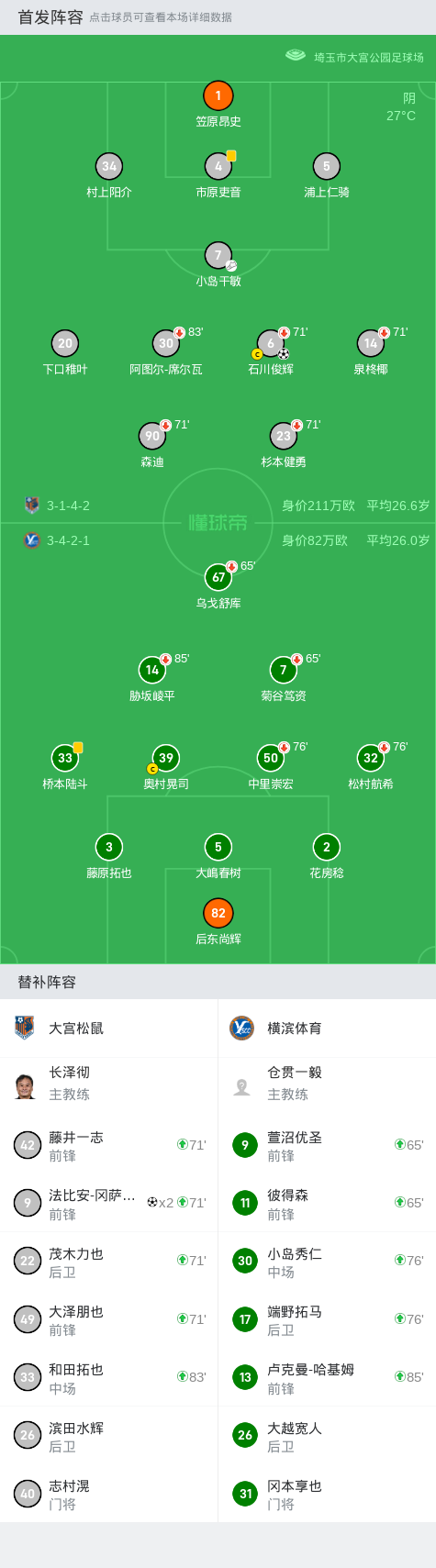This screenshot has width=436, height=1568.
Task: Open player 小島干敏 number 7 details
Action: coord(218,255)
